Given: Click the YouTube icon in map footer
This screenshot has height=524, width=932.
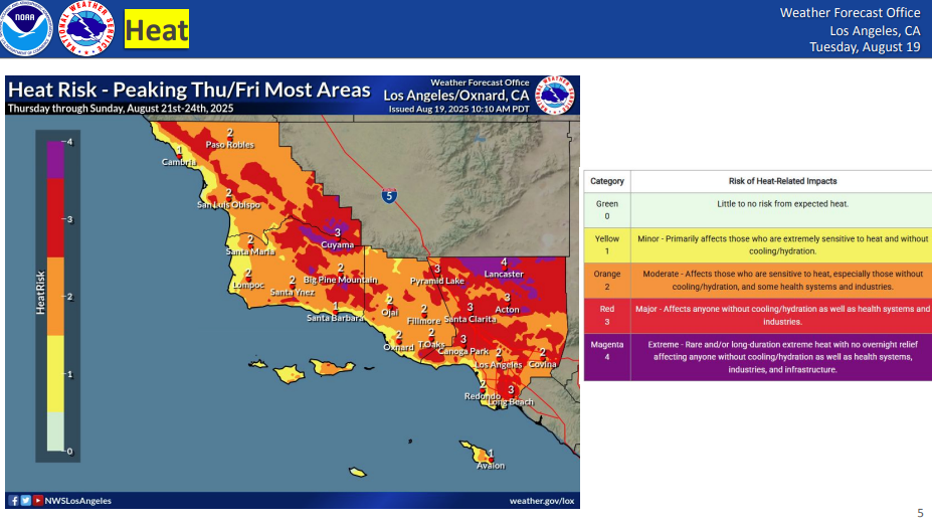Looking at the screenshot, I should click(37, 500).
